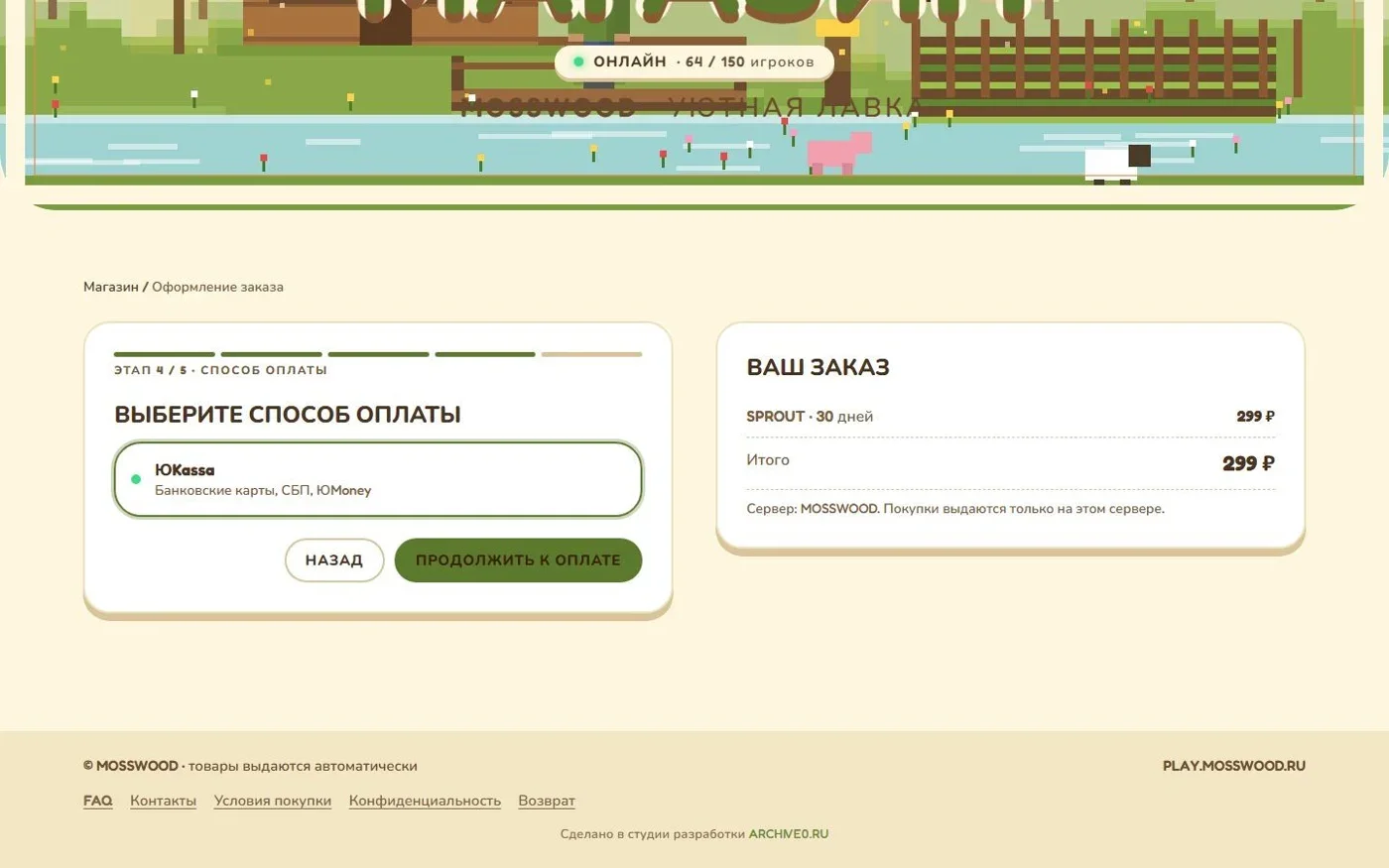The height and width of the screenshot is (868, 1389).
Task: Continue with Продолжить к оплате
Action: (518, 560)
